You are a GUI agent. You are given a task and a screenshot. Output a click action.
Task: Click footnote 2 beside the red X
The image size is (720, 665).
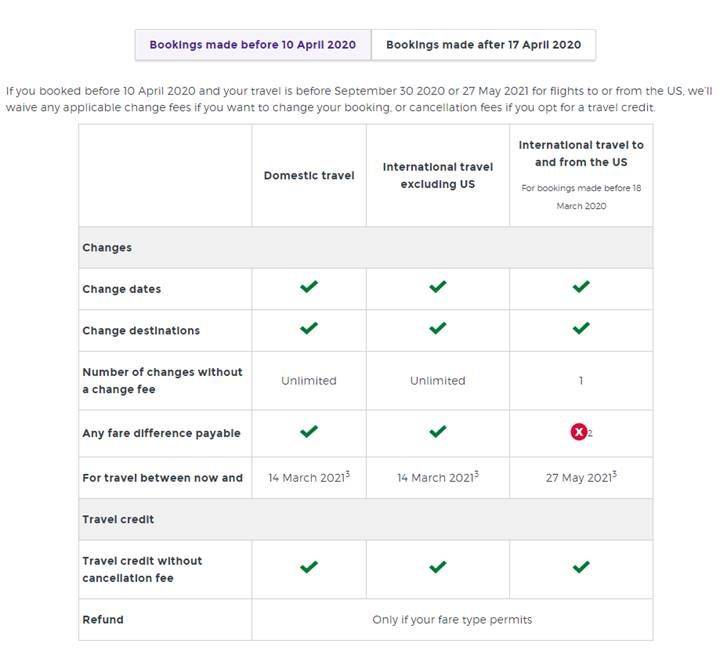tap(591, 434)
